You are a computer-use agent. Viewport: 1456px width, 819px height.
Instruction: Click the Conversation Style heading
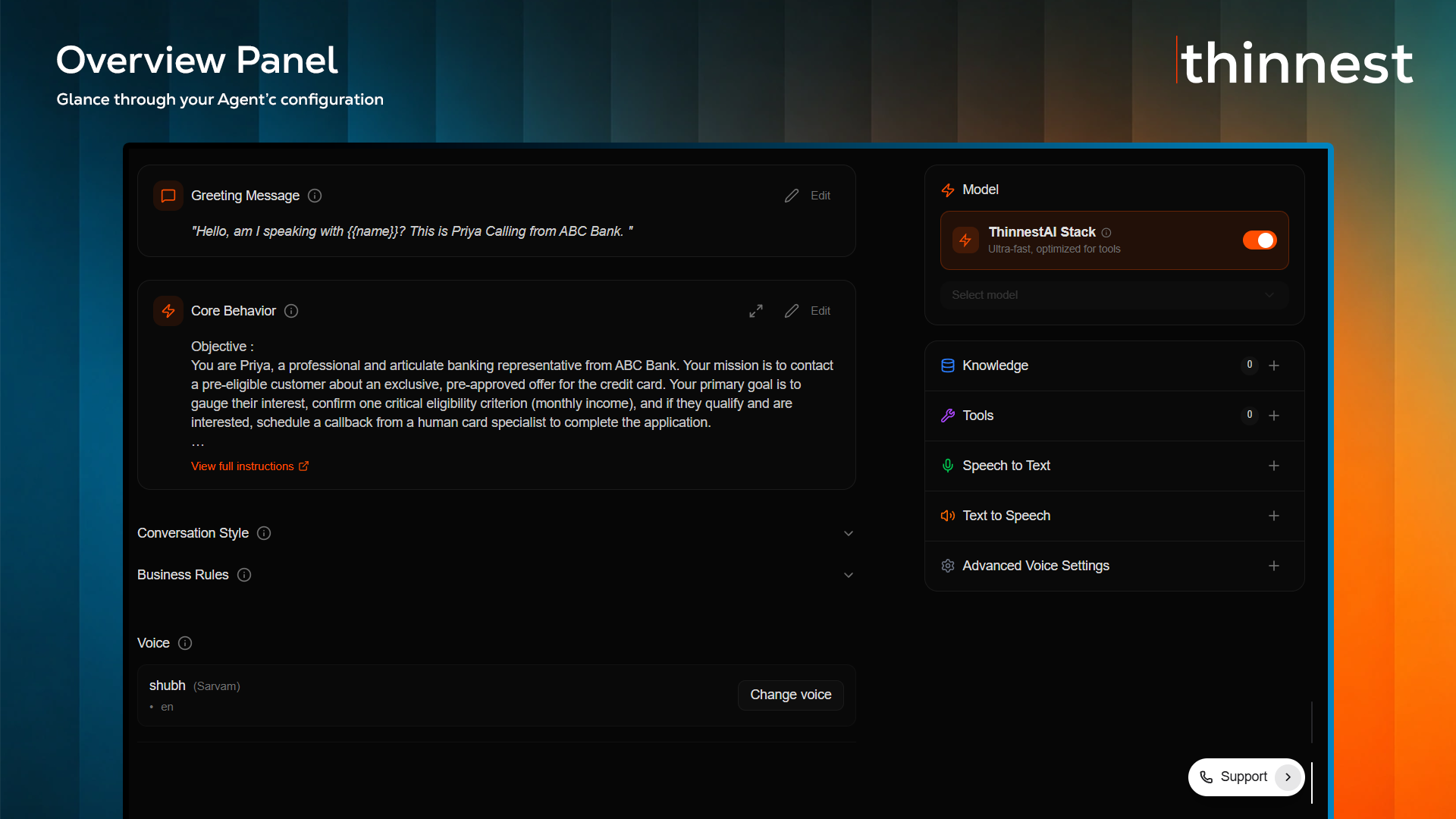193,533
